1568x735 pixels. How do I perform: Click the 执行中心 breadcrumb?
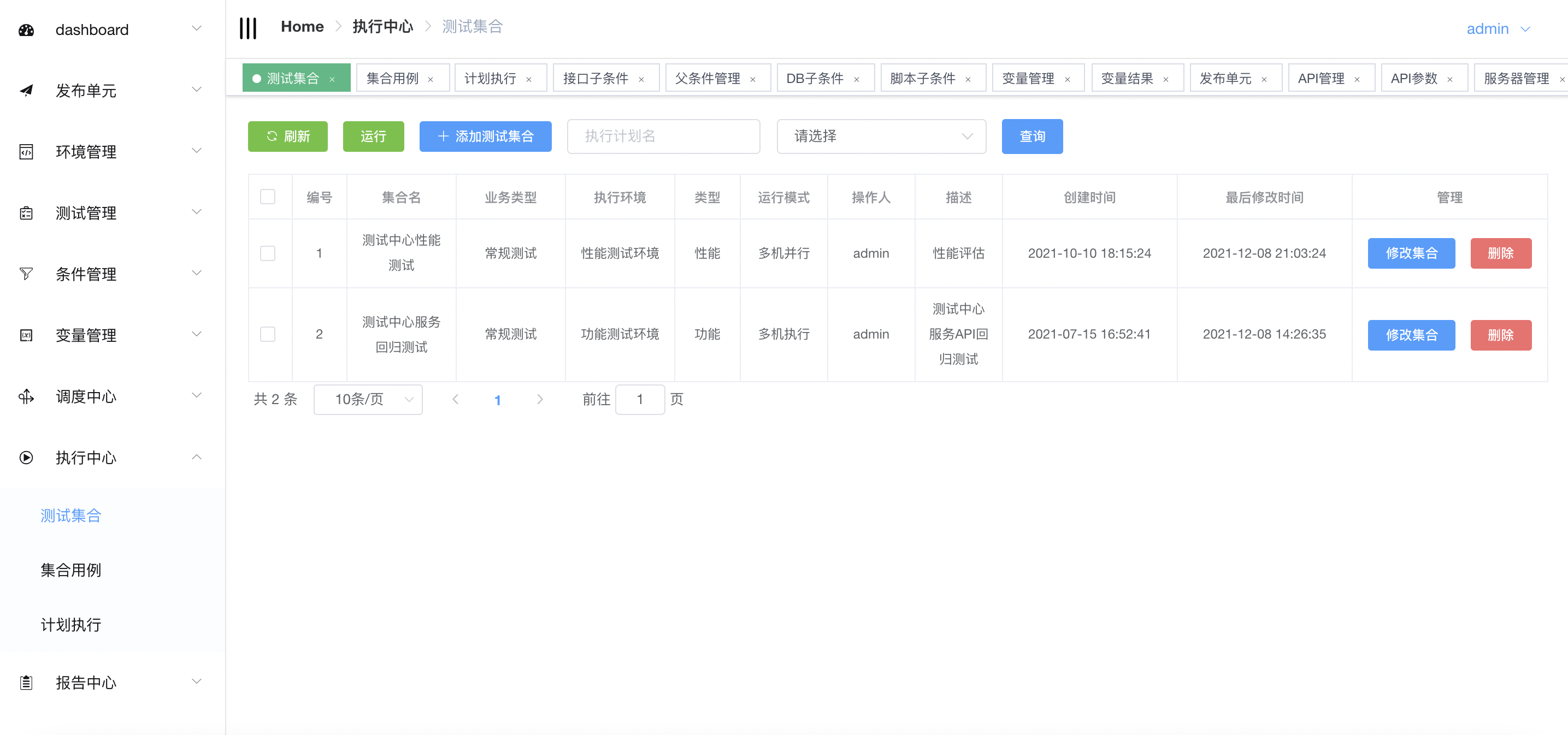(x=383, y=27)
